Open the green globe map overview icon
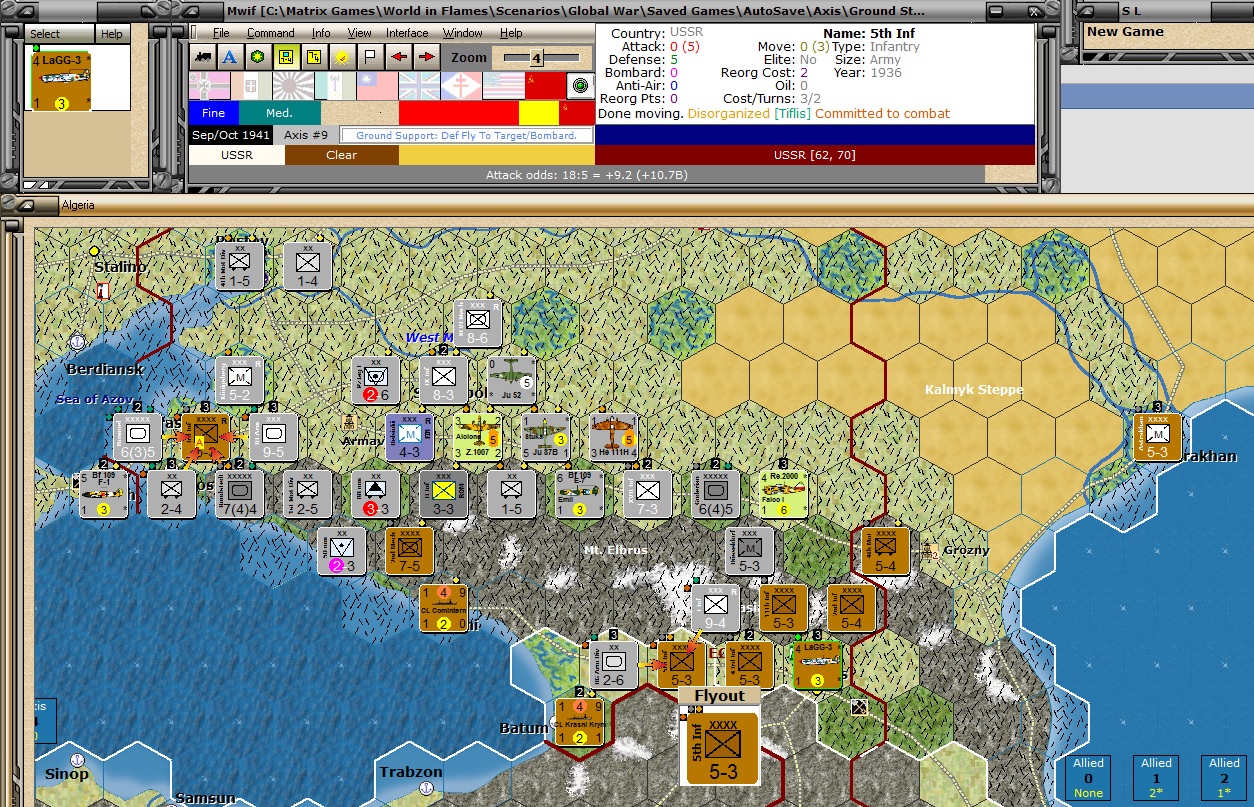The image size is (1254, 807). 256,57
